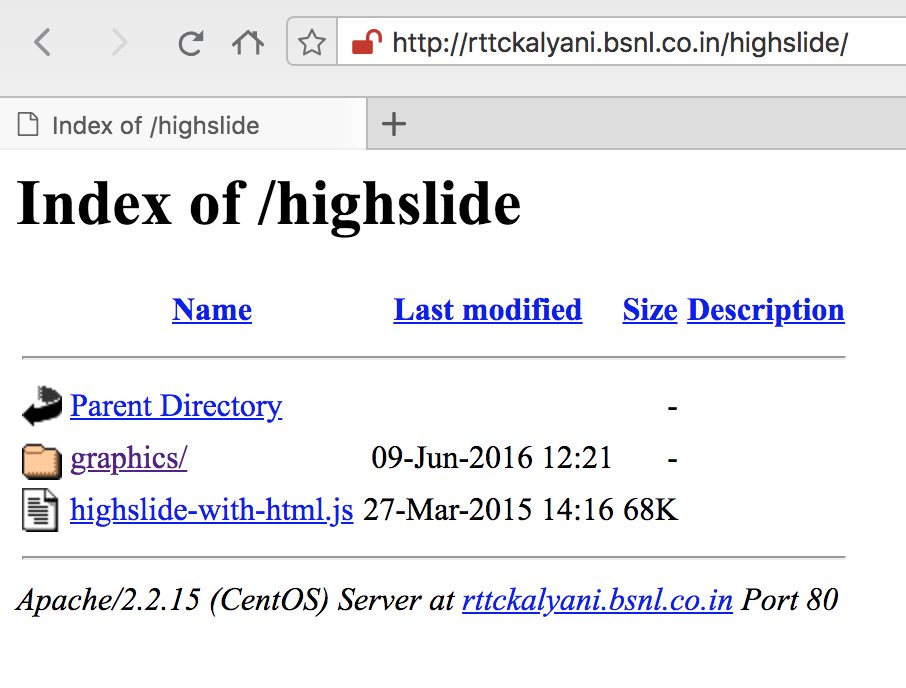The image size is (906, 688).
Task: Click the browser forward arrow
Action: 119,42
